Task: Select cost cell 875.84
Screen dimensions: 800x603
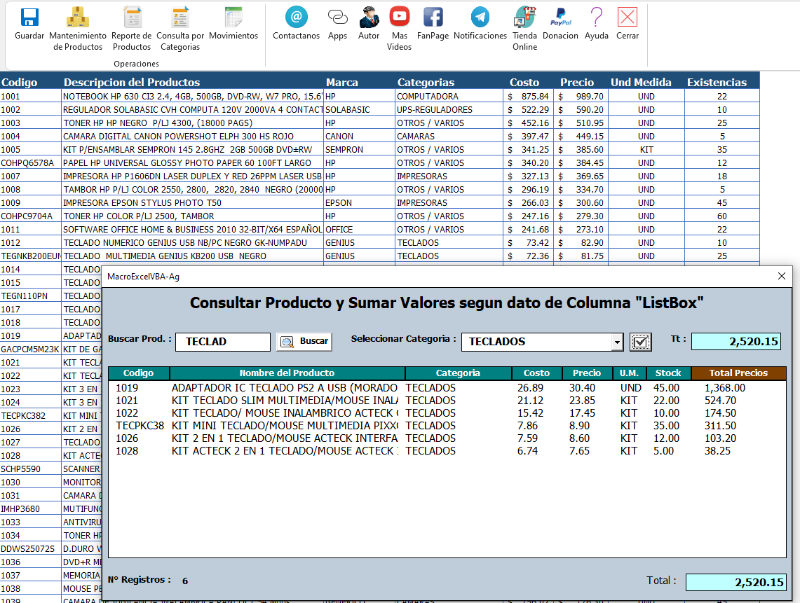Action: pyautogui.click(x=529, y=96)
